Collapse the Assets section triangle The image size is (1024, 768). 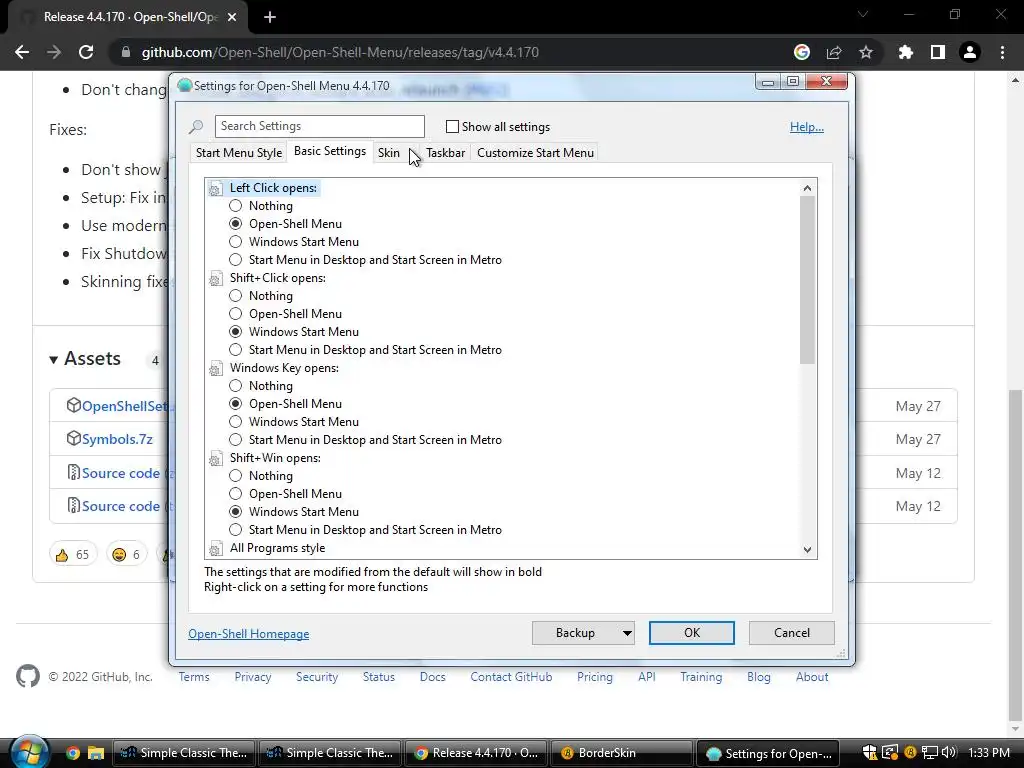(54, 360)
